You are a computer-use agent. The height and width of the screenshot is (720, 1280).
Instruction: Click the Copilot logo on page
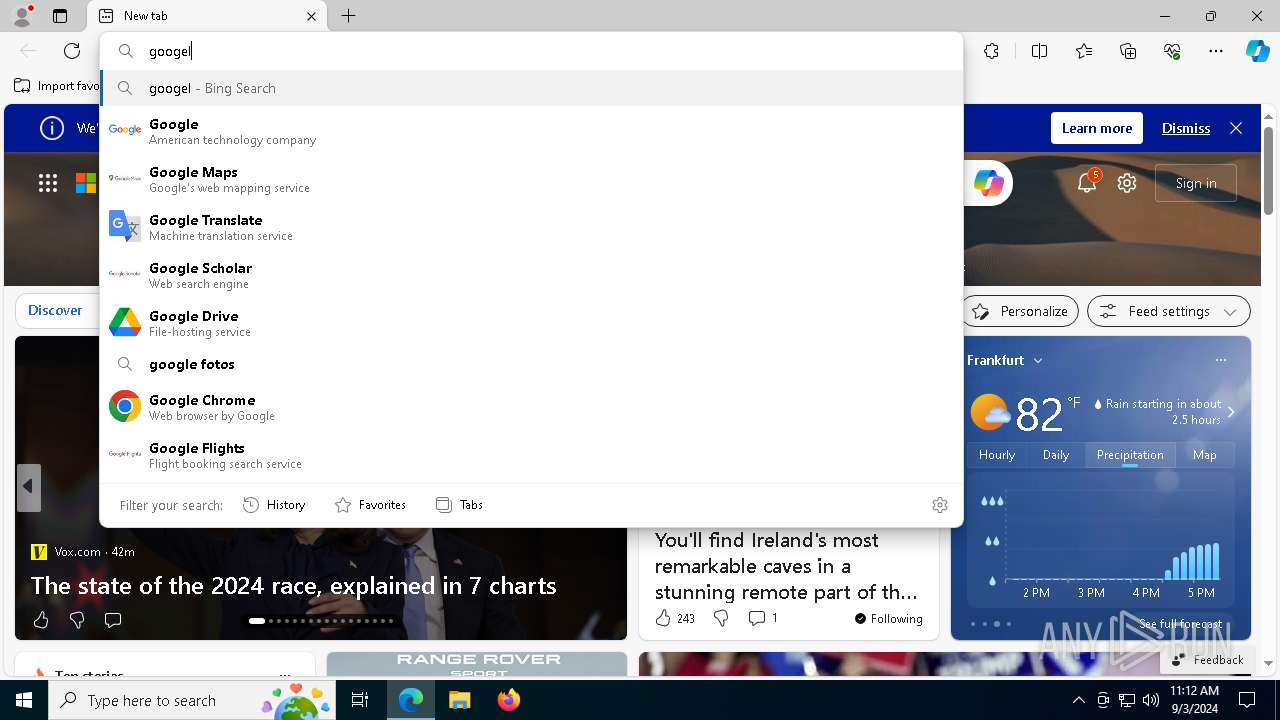988,183
